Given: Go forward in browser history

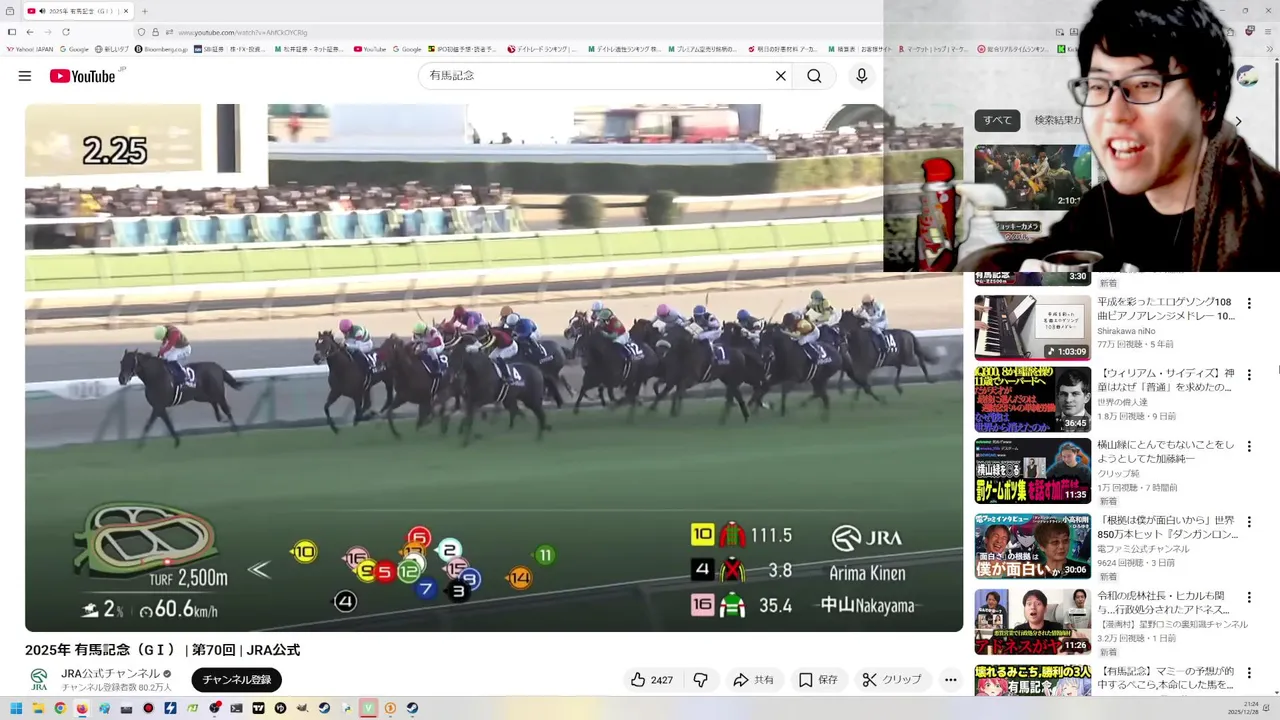Looking at the screenshot, I should pyautogui.click(x=47, y=32).
